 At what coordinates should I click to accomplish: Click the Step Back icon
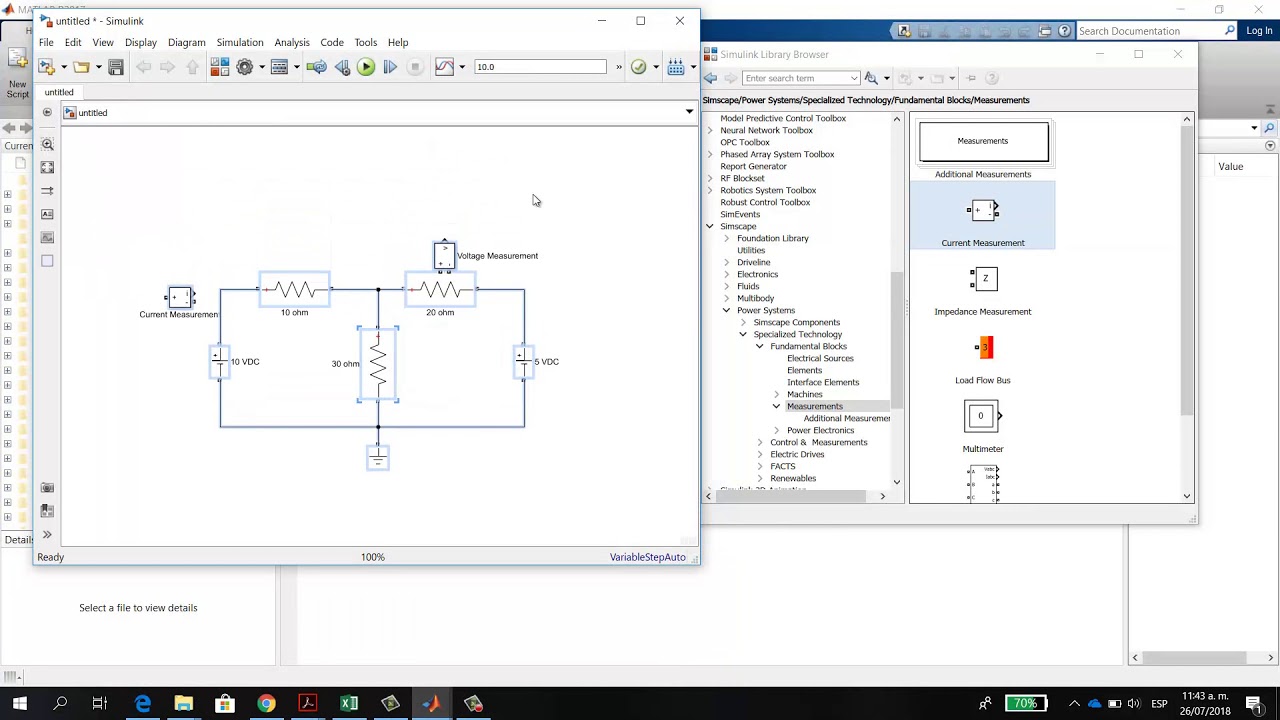(342, 67)
